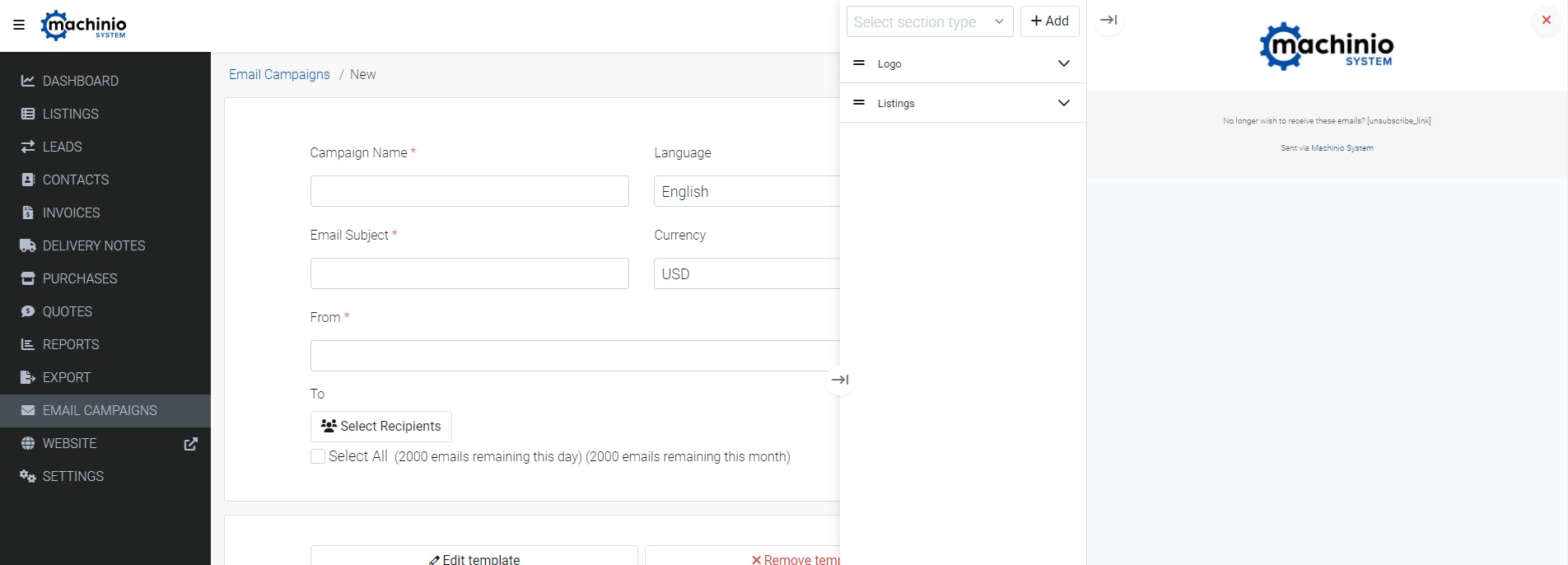
Task: Go to Leads in the sidebar
Action: pyautogui.click(x=105, y=147)
